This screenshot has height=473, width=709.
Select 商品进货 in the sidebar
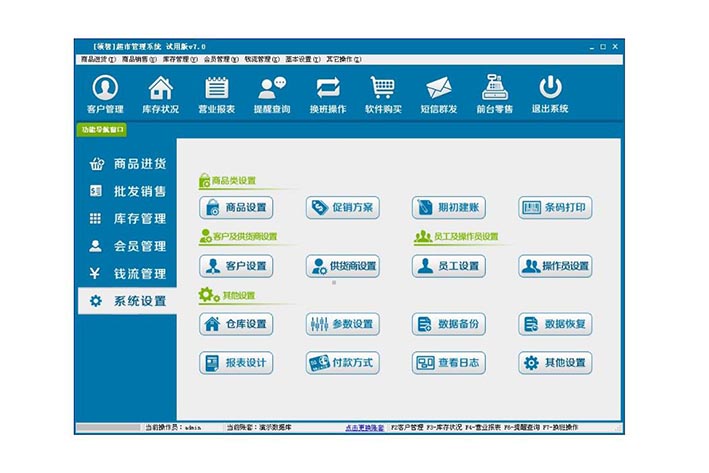coord(127,164)
